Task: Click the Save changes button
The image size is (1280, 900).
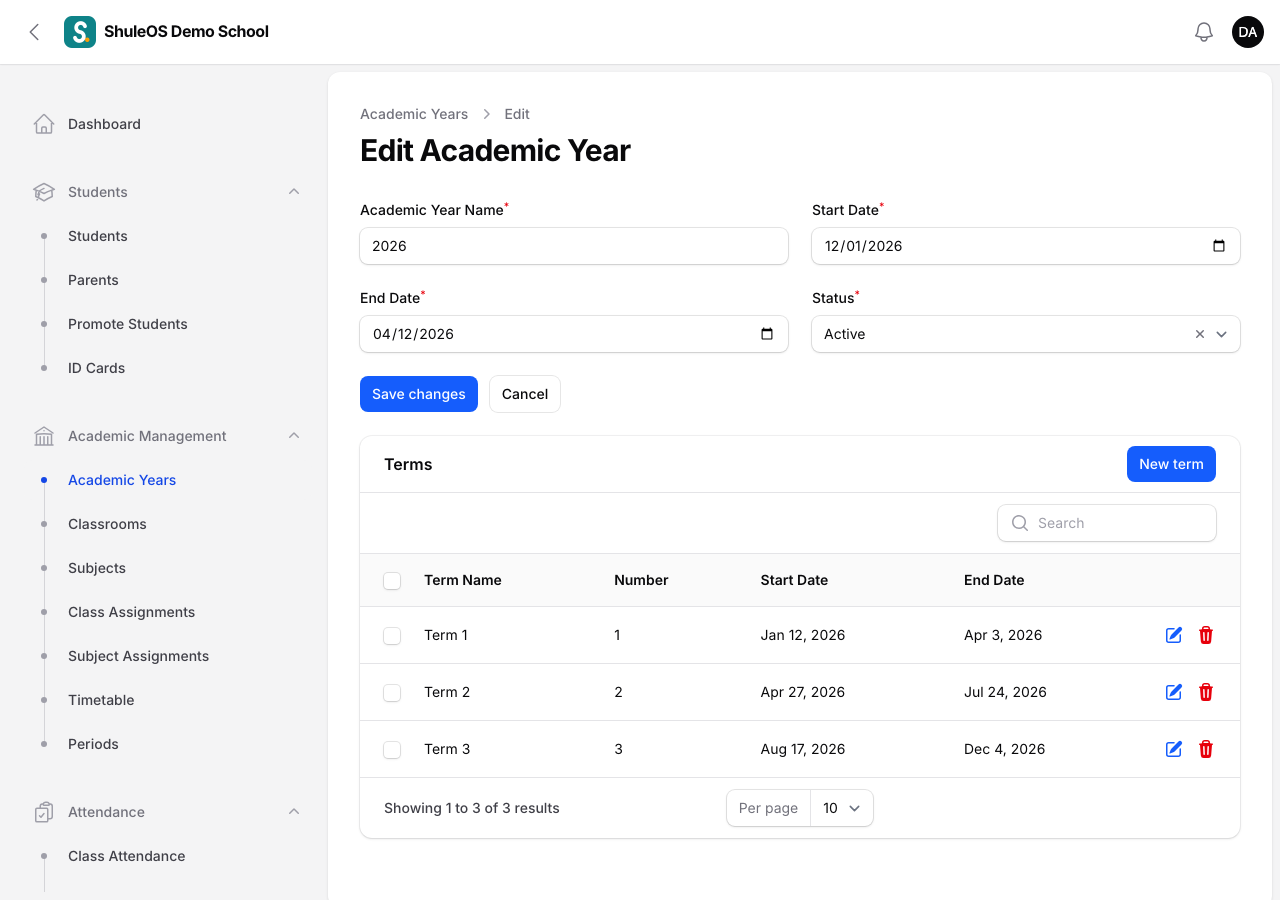Action: click(x=419, y=394)
